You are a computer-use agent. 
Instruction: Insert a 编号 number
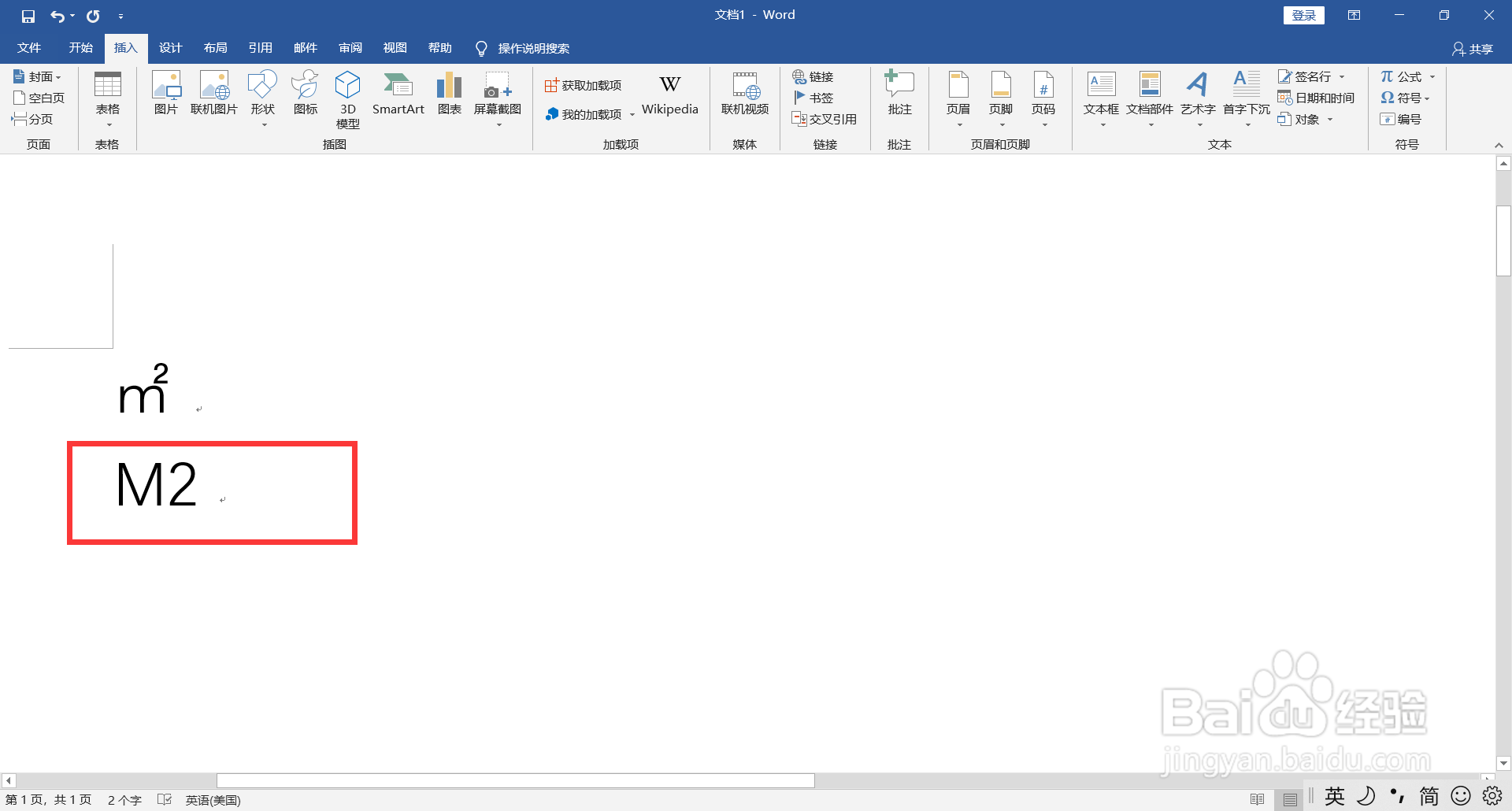tap(1400, 119)
